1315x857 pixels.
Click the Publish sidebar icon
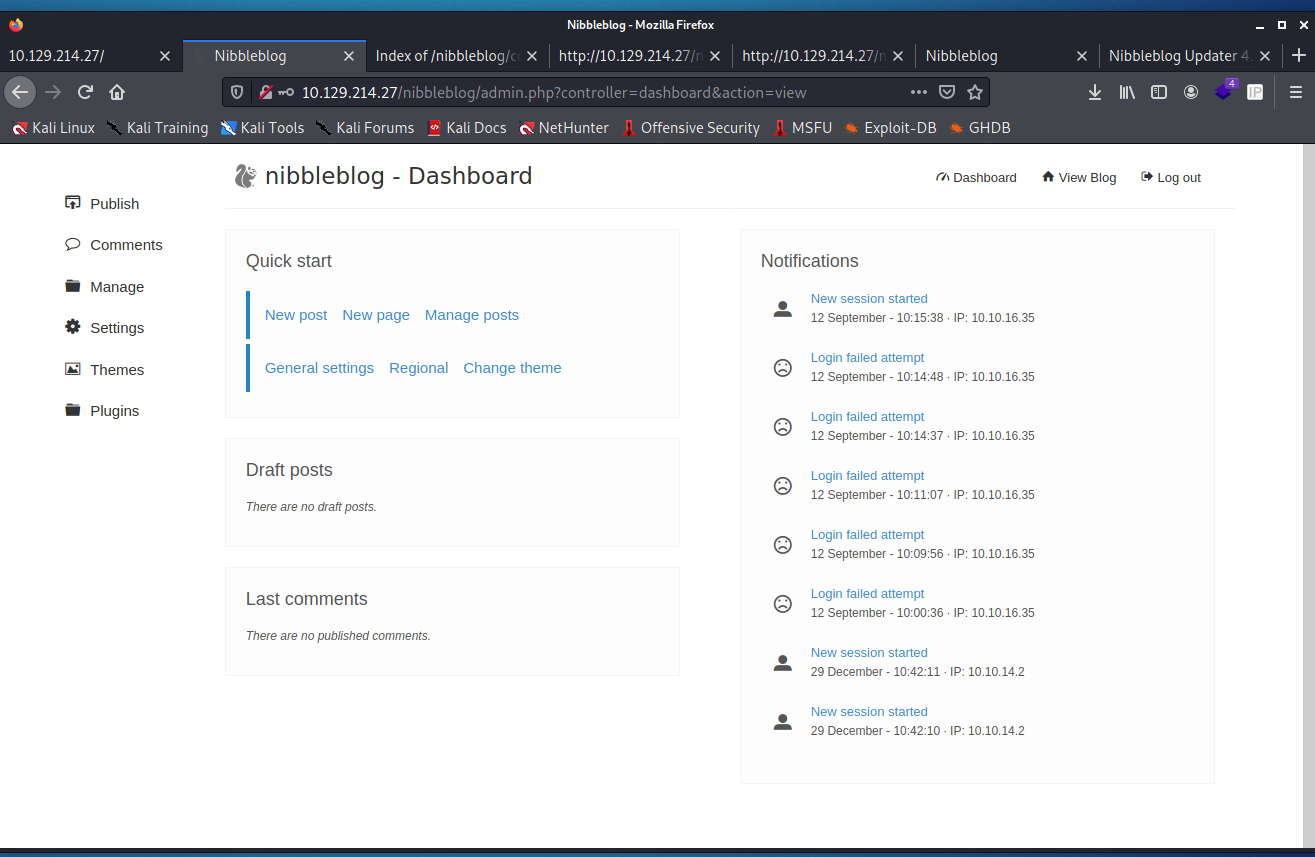(72, 203)
